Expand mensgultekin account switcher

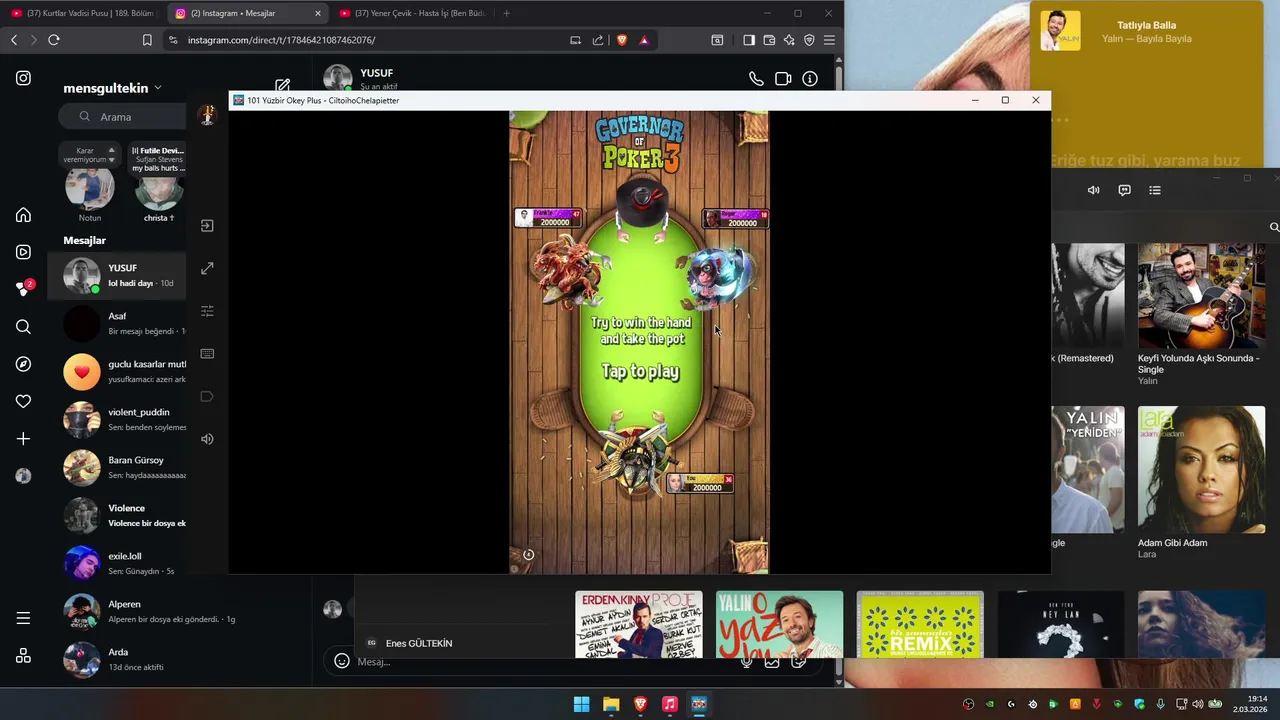[112, 88]
